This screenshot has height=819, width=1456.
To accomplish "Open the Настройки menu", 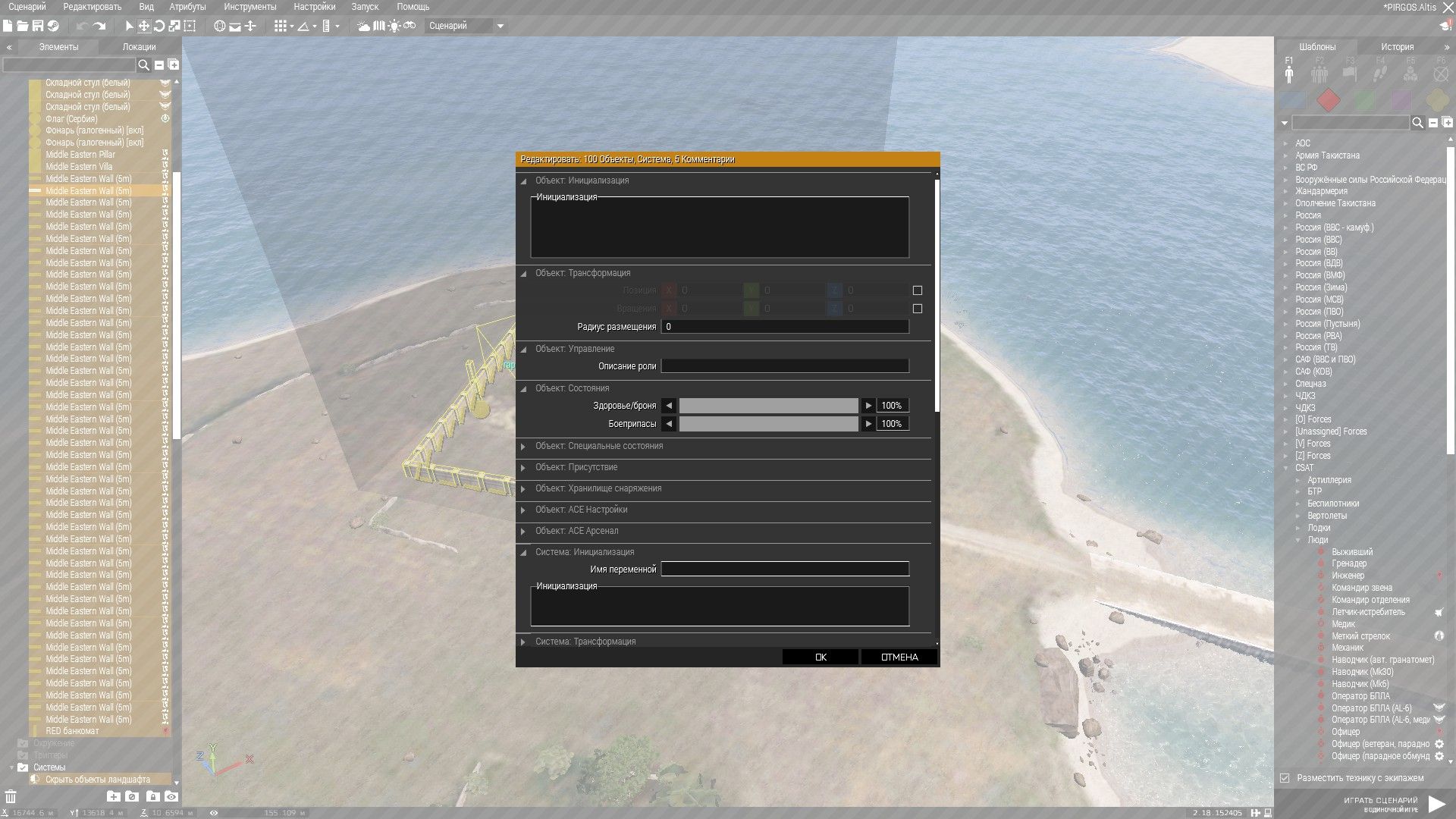I will [314, 7].
